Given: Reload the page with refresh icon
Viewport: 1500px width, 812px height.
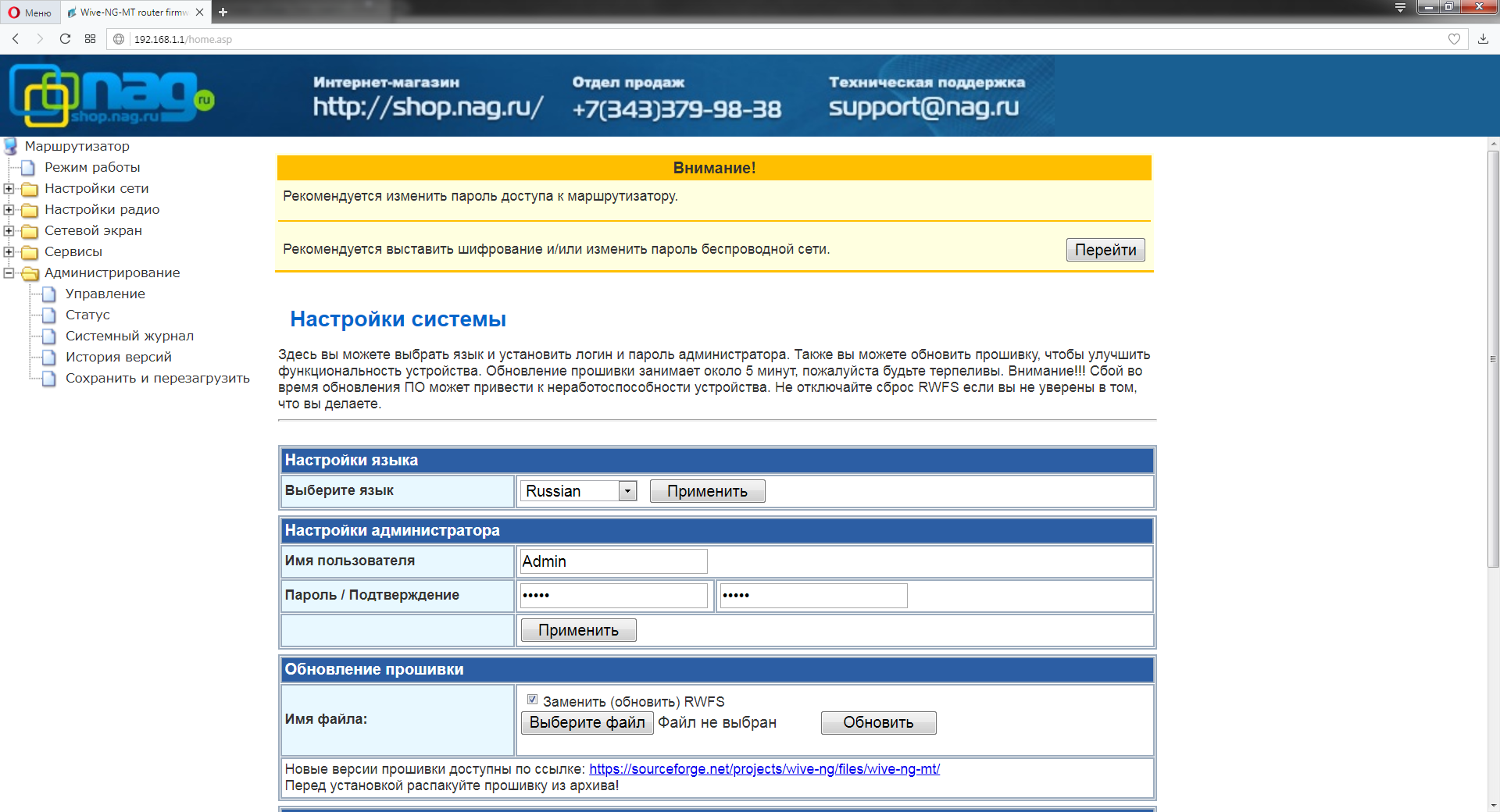Looking at the screenshot, I should (65, 39).
